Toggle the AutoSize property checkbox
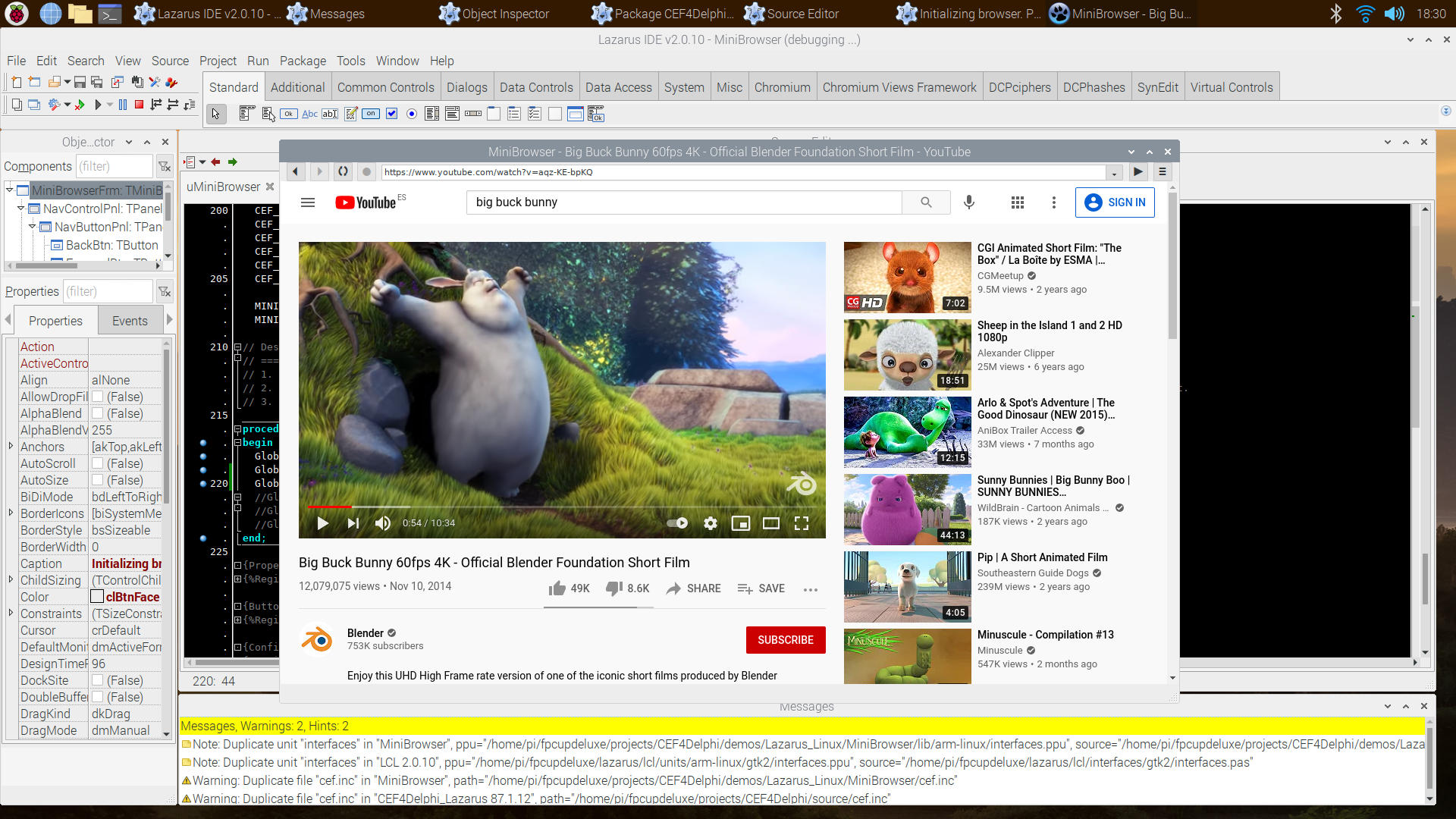Viewport: 1456px width, 819px height. coord(98,480)
